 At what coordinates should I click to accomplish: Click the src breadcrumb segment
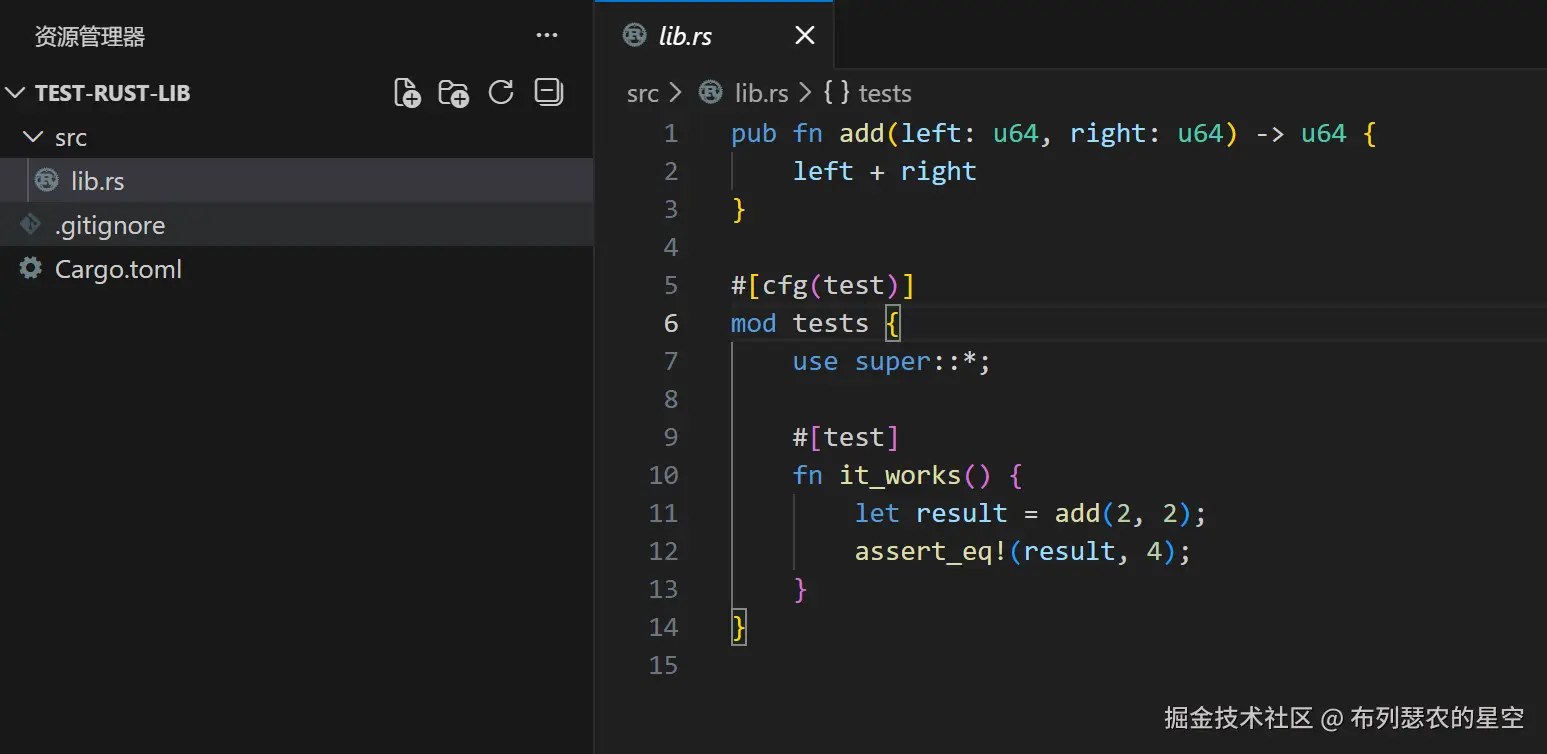tap(643, 94)
